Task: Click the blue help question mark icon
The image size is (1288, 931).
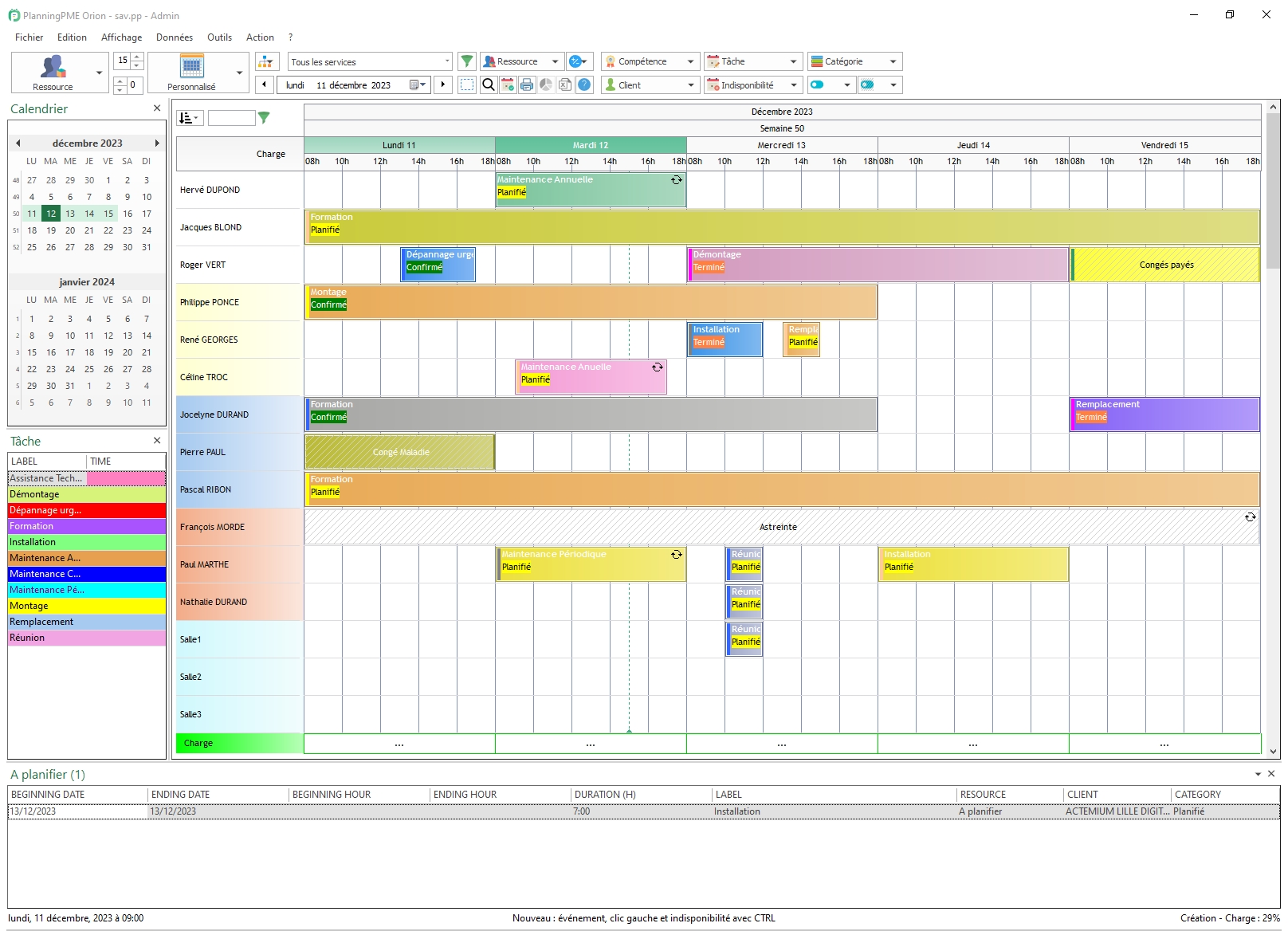Action: point(584,84)
